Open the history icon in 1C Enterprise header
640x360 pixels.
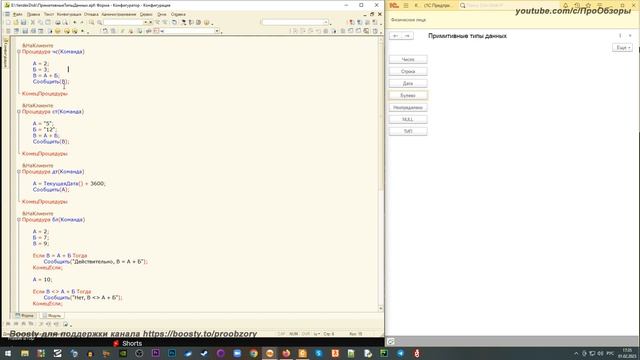coord(577,5)
